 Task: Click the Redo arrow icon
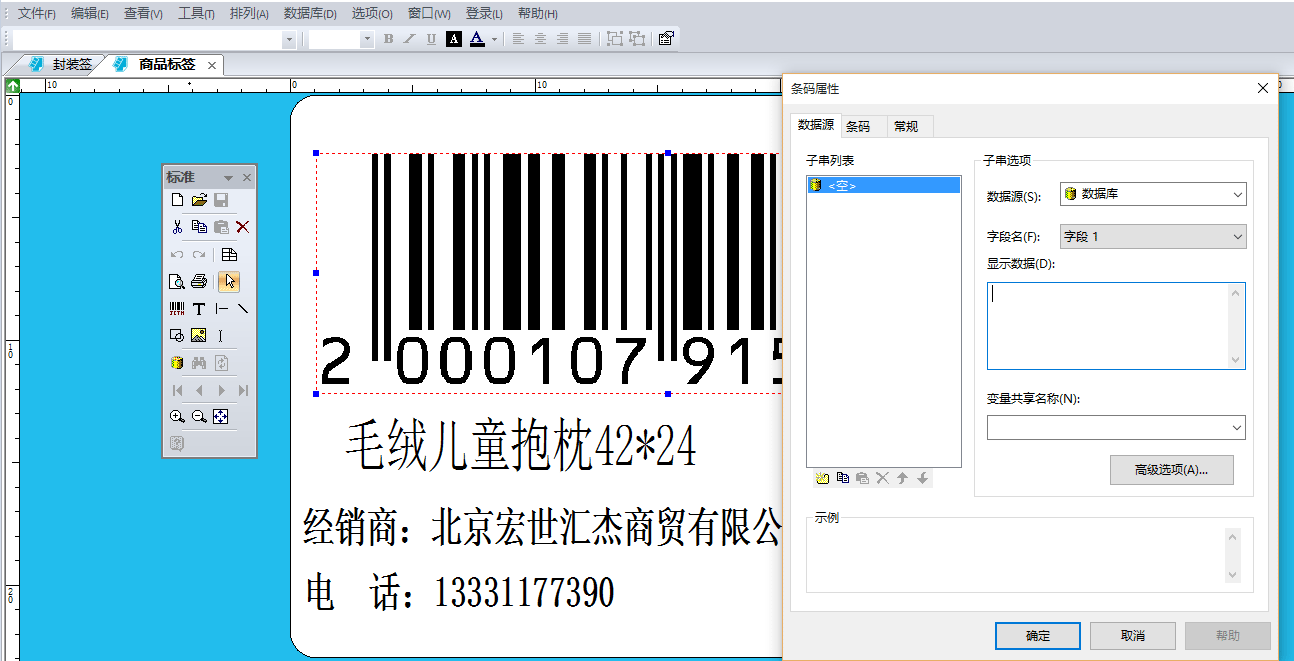[199, 255]
